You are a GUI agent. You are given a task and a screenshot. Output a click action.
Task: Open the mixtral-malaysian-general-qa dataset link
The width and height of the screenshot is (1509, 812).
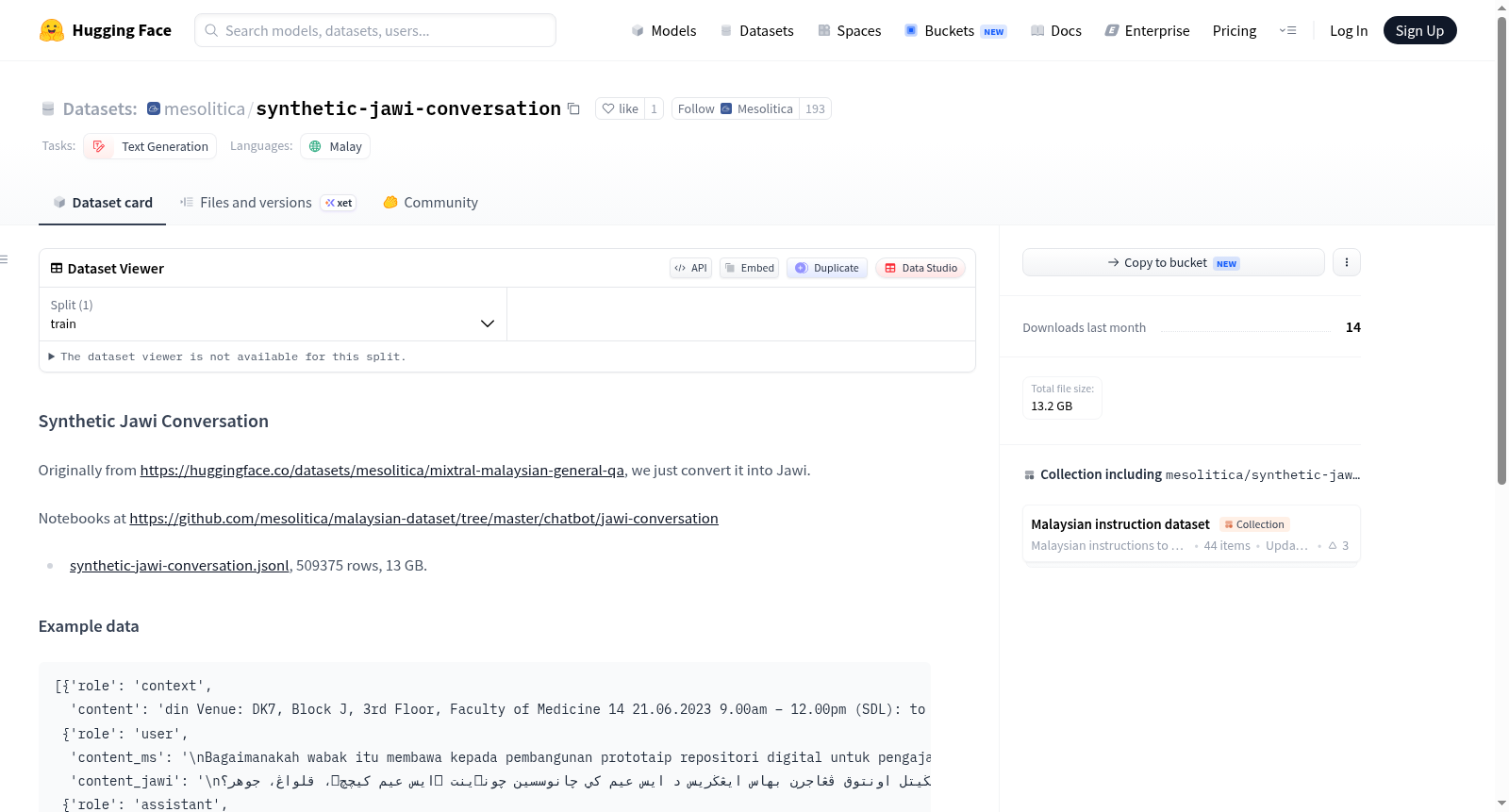pos(382,470)
